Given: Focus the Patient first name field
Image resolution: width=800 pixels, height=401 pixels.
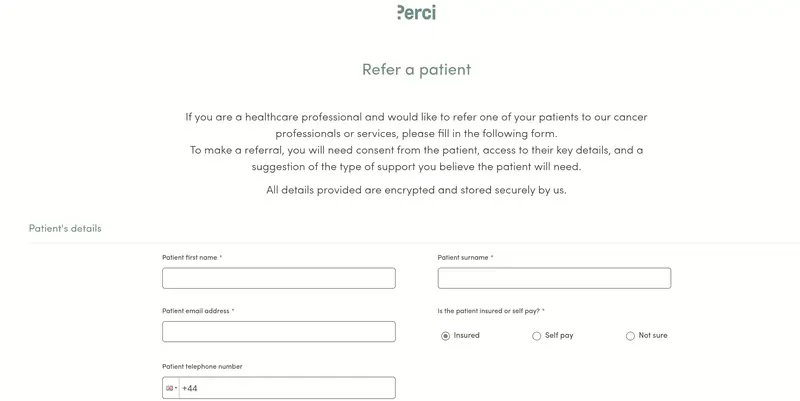Looking at the screenshot, I should coord(279,278).
